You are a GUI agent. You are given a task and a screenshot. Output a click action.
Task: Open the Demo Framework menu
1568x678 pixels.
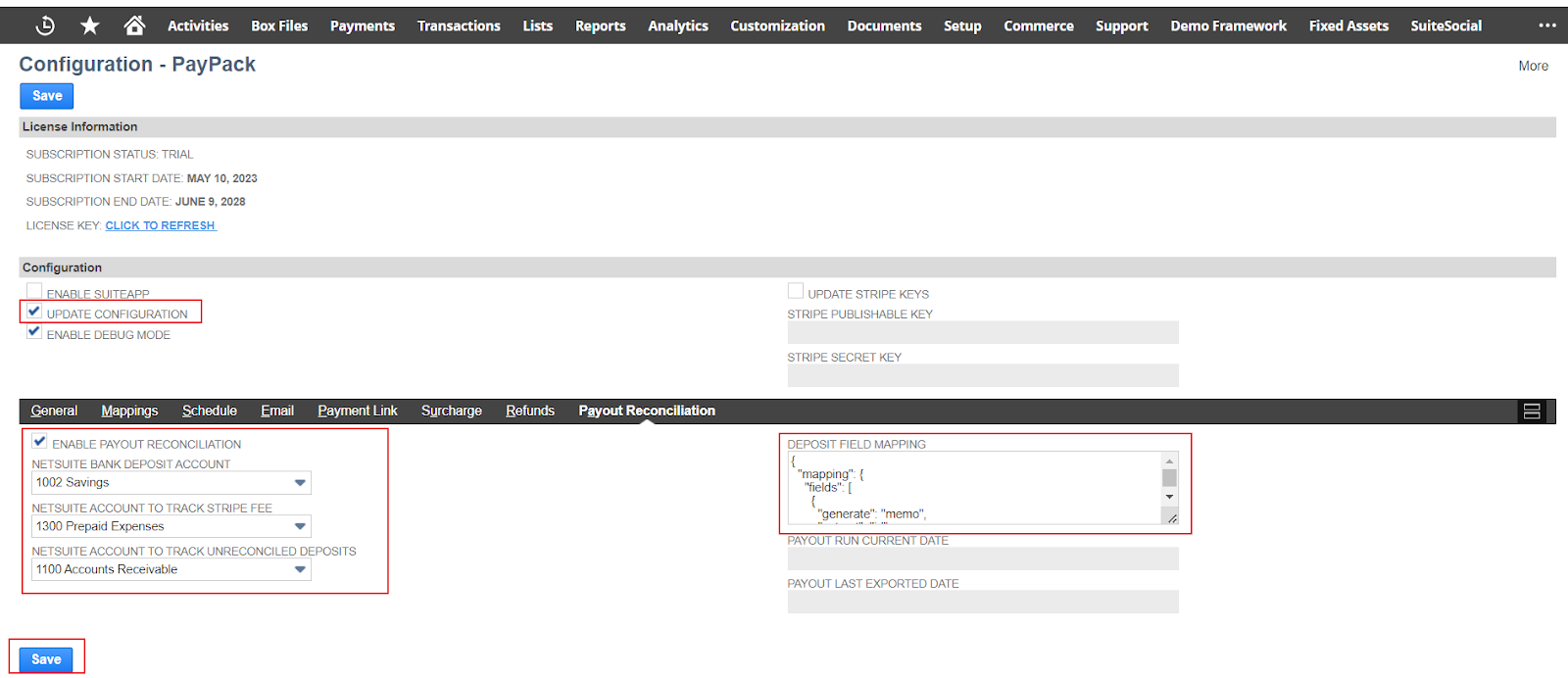coord(1229,25)
